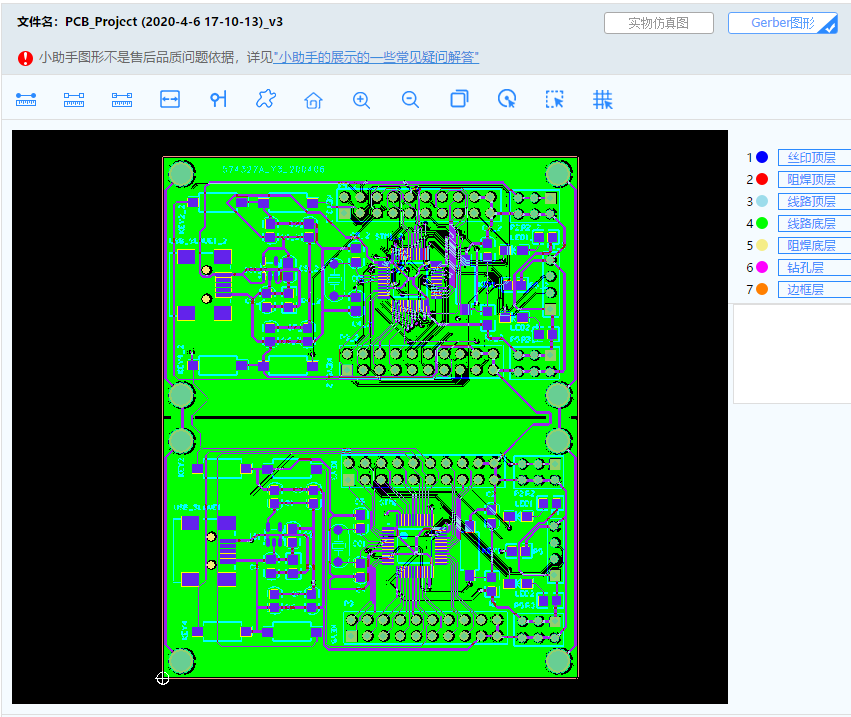The image size is (851, 717).
Task: Open the 实物仿真图 view
Action: [x=659, y=23]
